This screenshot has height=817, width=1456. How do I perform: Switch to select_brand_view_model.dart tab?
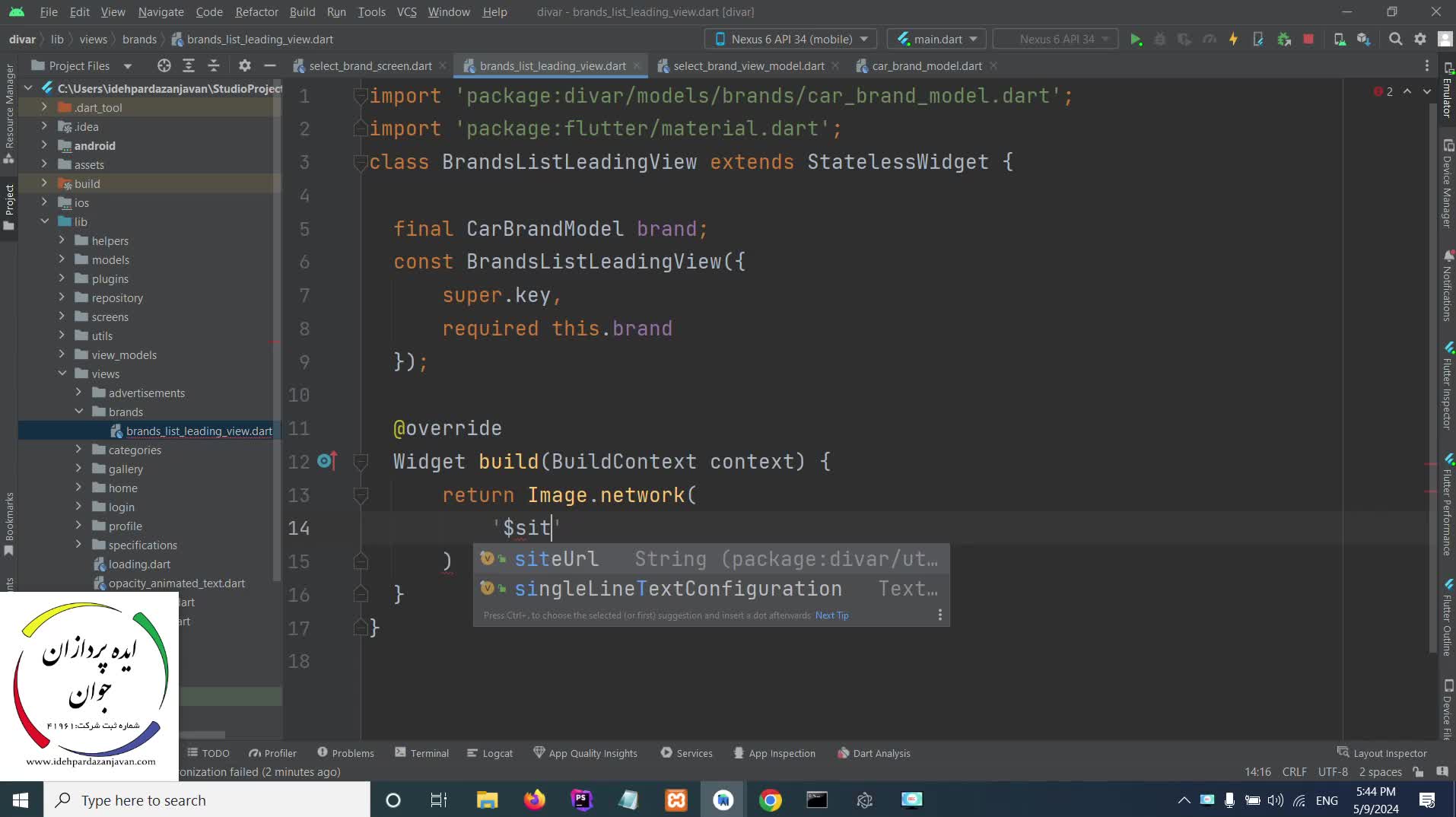point(748,66)
